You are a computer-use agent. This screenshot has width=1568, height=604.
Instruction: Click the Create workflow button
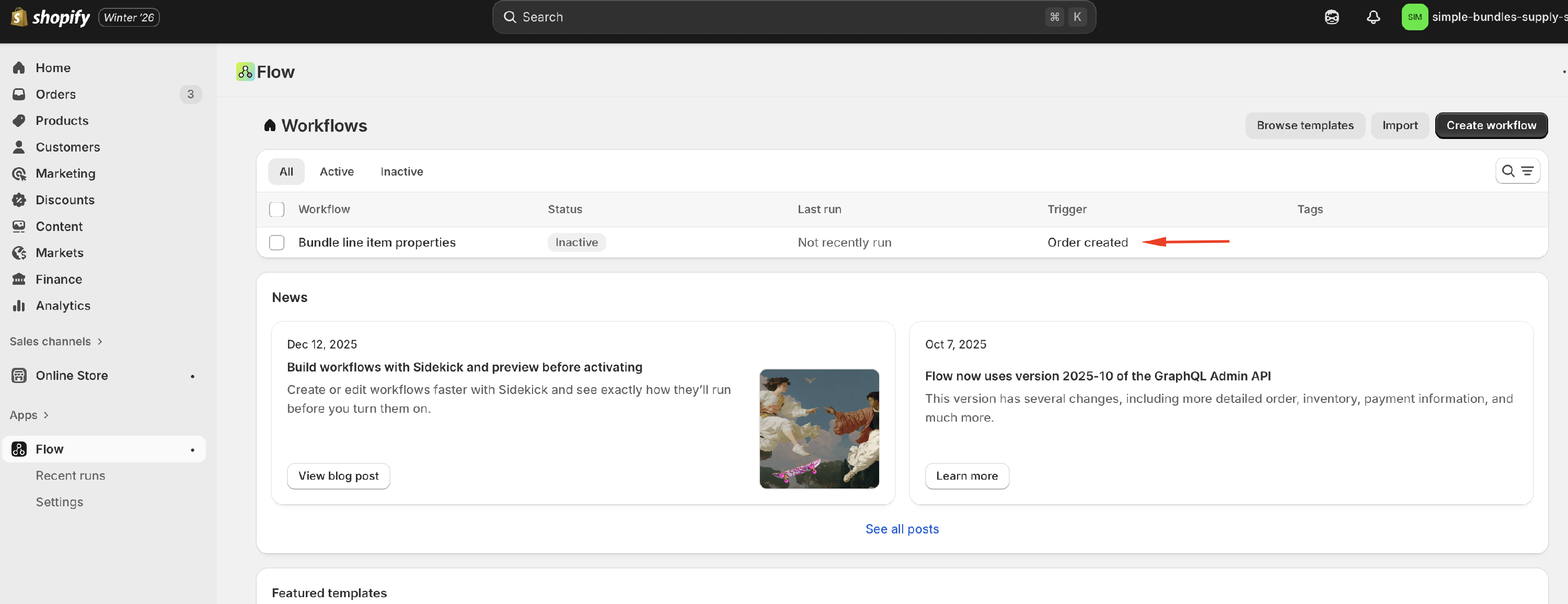coord(1490,125)
